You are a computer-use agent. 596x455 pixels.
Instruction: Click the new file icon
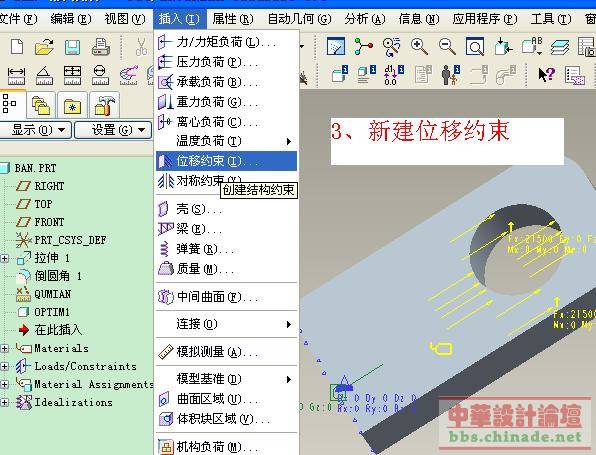(x=17, y=47)
